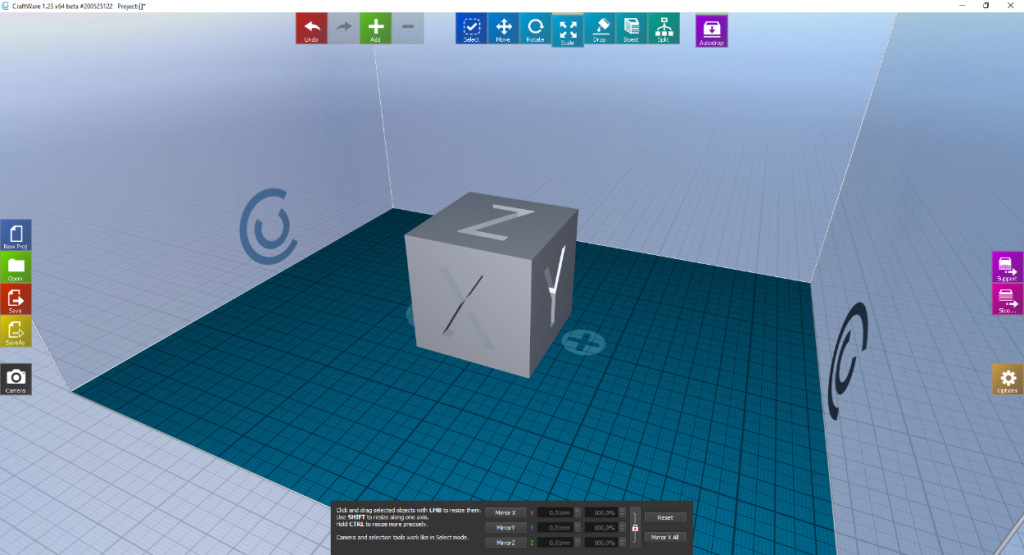Click the X size millimeter field
This screenshot has height=555, width=1024.
tap(556, 513)
